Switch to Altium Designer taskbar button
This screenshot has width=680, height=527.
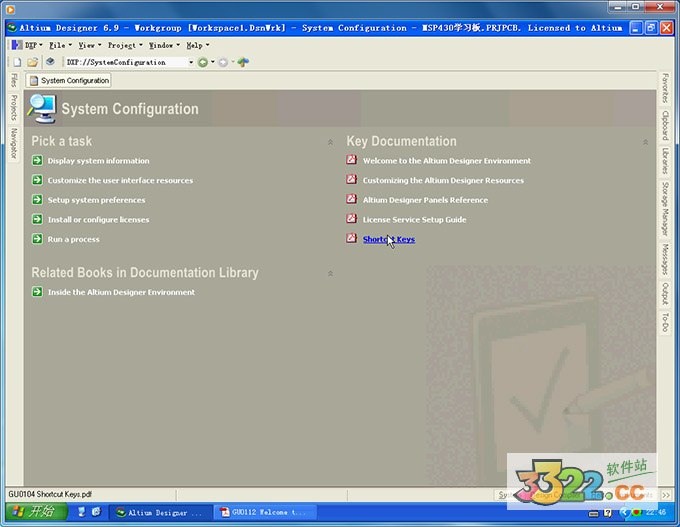click(159, 512)
